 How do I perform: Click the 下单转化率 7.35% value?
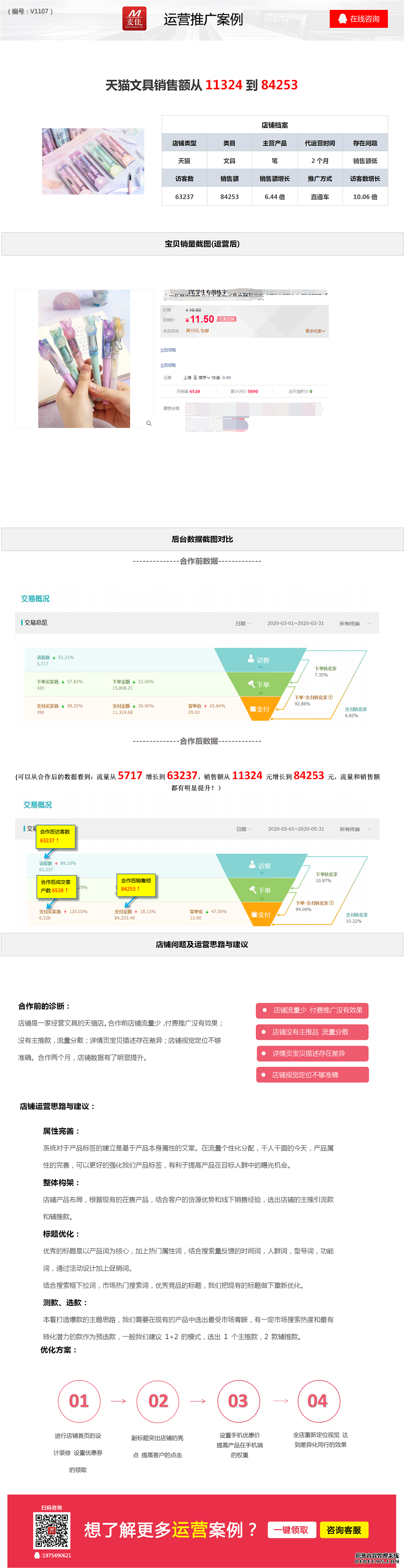[x=321, y=675]
